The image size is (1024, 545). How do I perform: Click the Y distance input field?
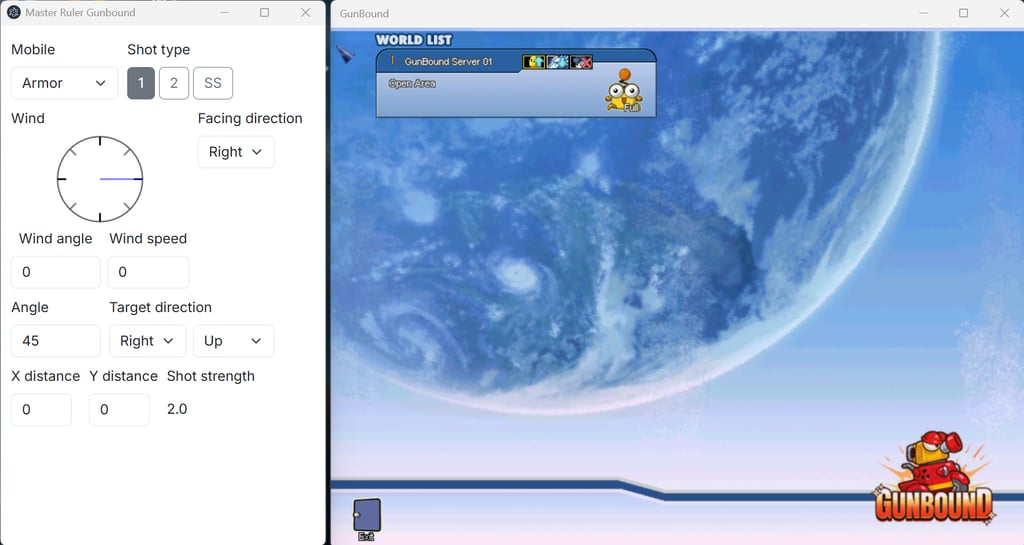119,409
